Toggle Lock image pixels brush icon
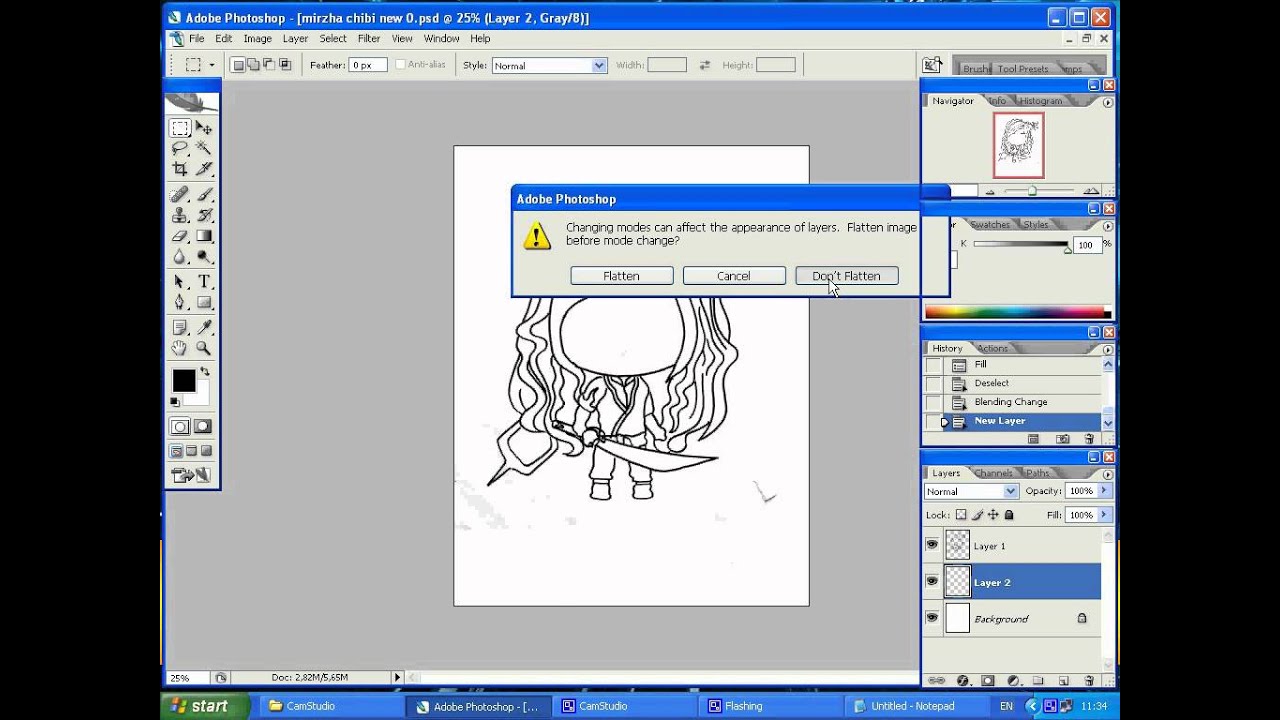Screen dimensions: 1280x720 click(x=978, y=515)
